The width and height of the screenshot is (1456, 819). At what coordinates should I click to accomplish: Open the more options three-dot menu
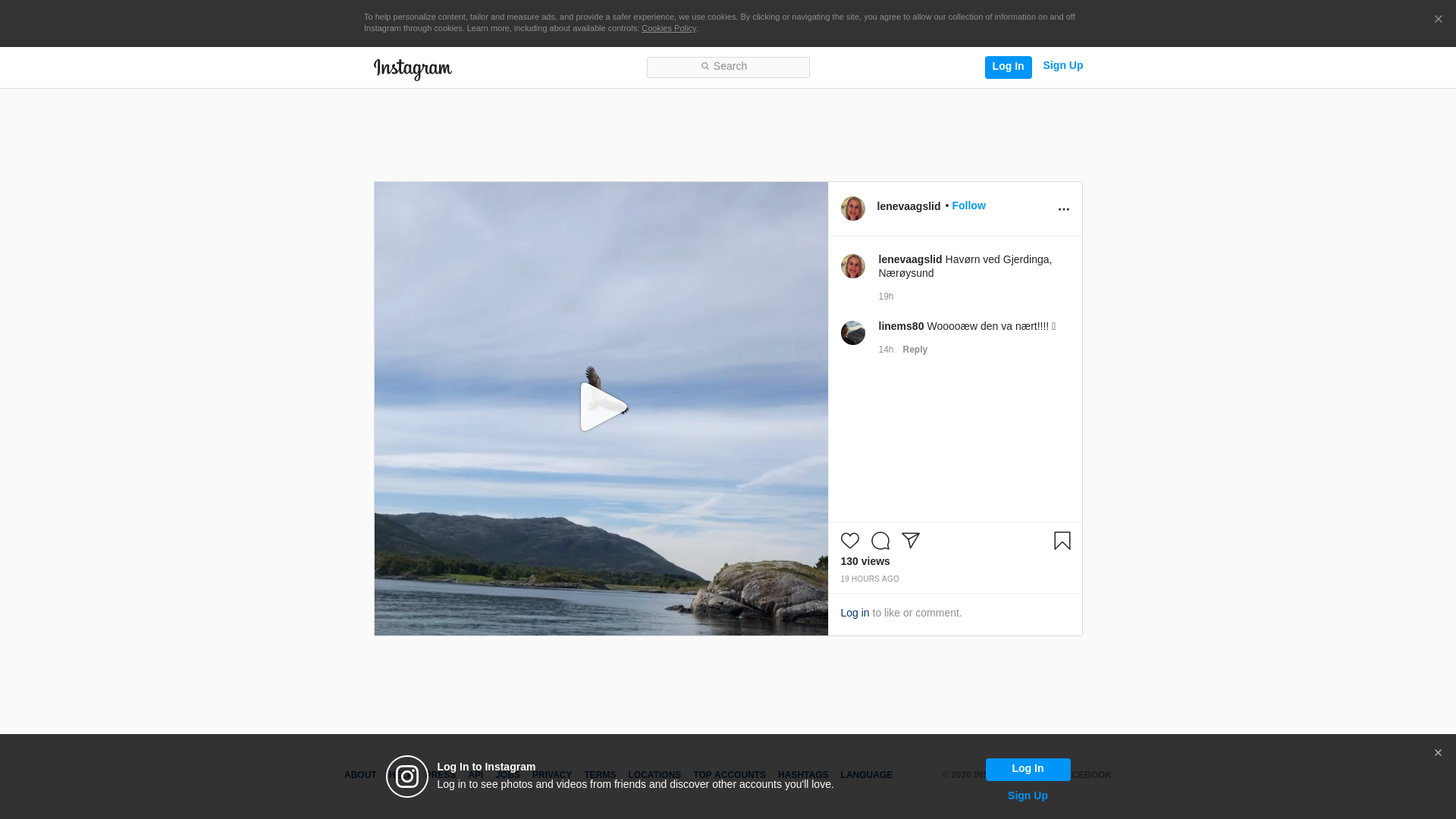pos(1063,209)
